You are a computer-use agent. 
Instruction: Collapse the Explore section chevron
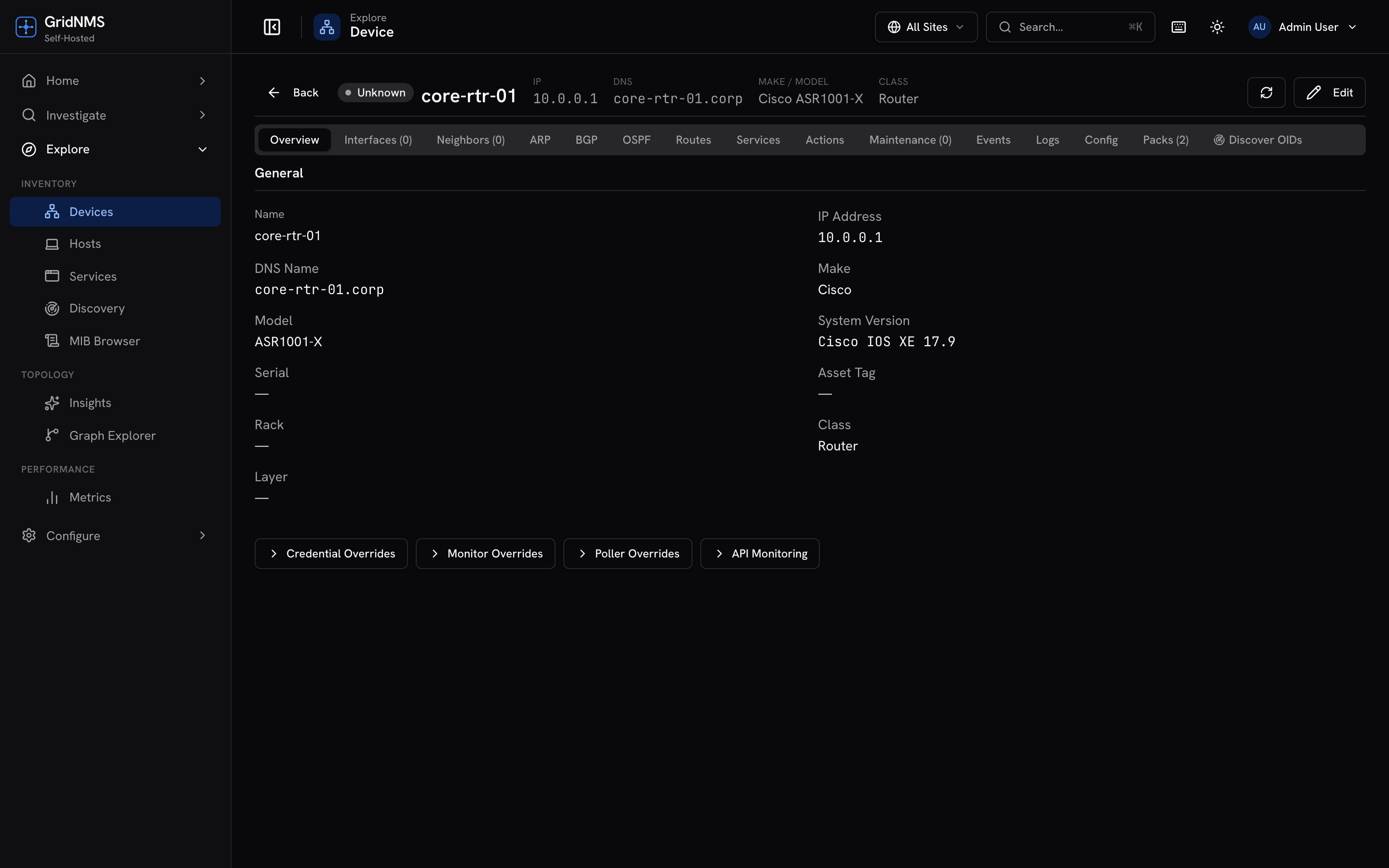click(x=202, y=149)
